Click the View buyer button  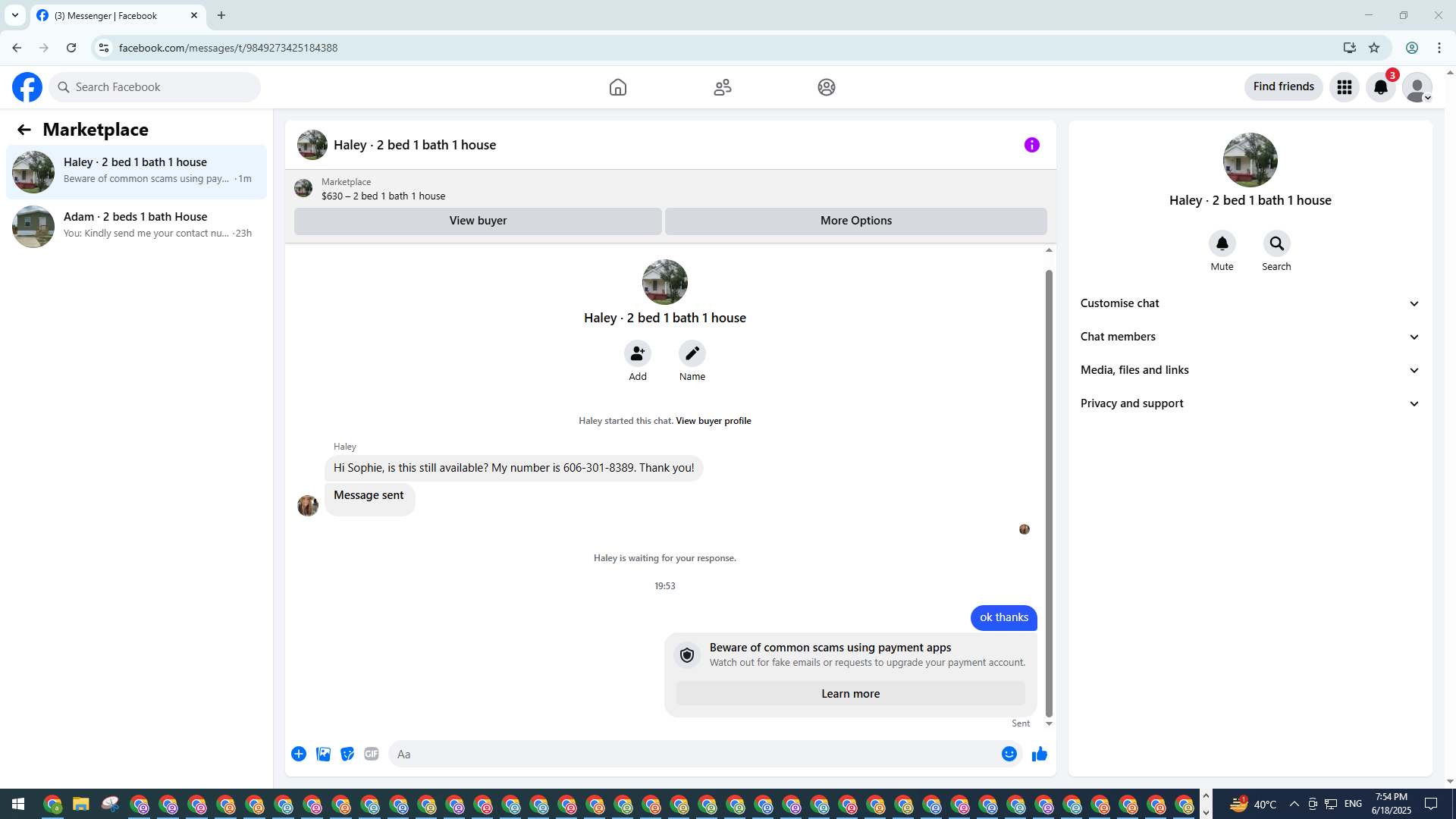(x=478, y=221)
